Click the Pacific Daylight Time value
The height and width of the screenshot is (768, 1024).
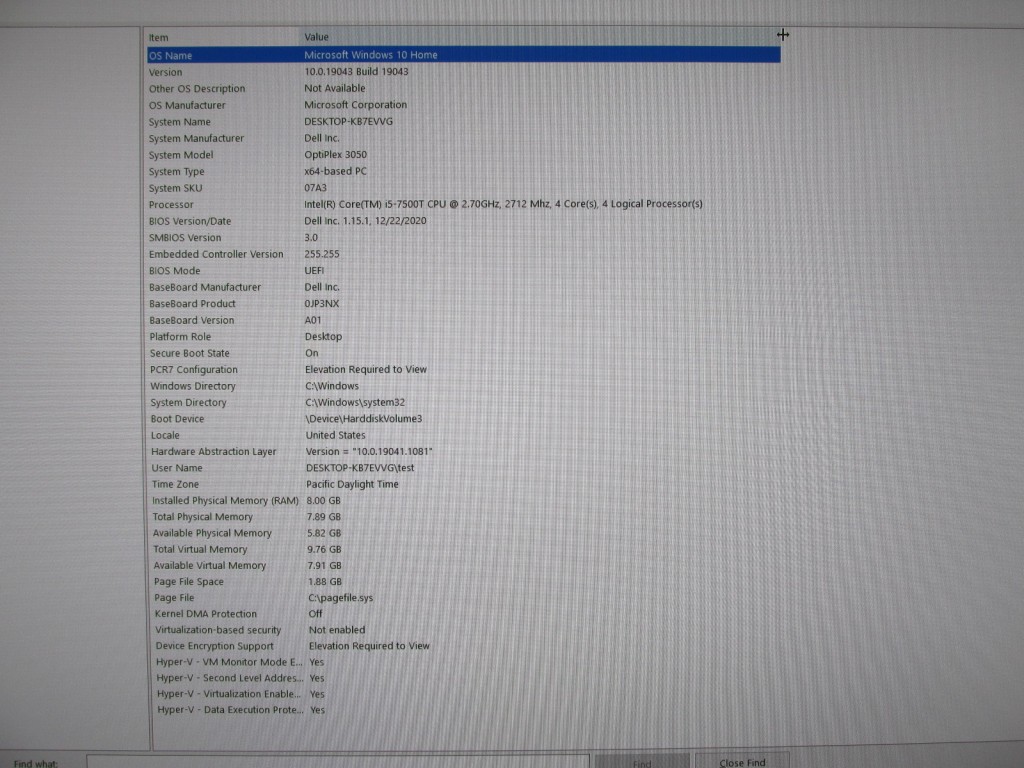click(x=352, y=484)
